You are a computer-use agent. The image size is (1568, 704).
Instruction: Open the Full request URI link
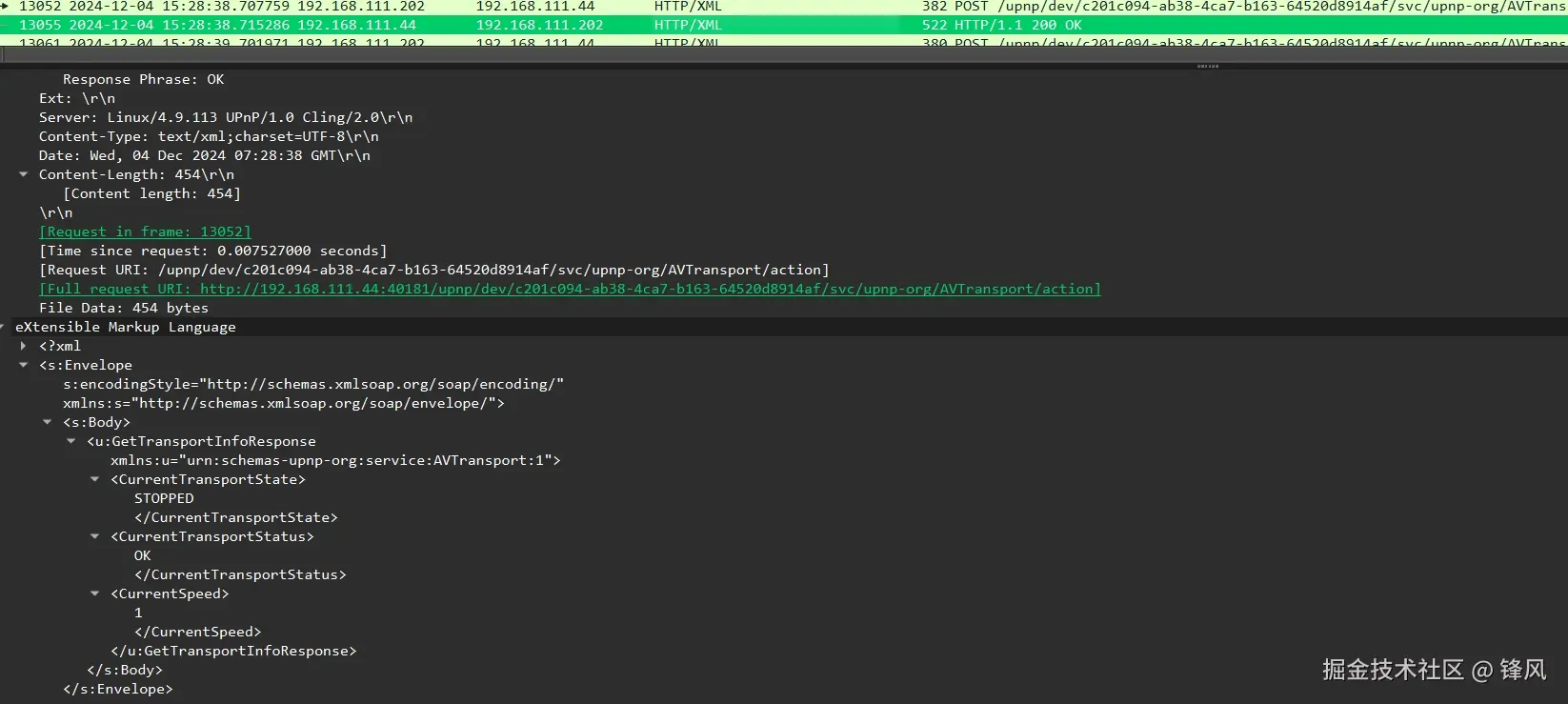(x=570, y=289)
